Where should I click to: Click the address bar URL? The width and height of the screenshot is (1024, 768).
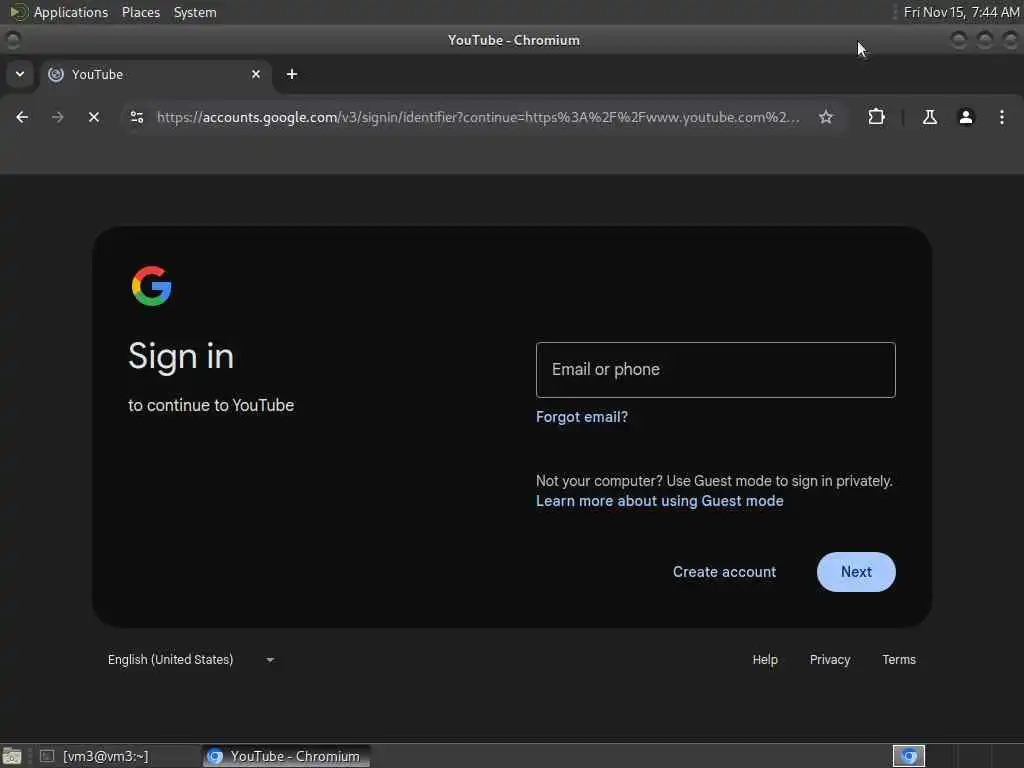(x=478, y=117)
